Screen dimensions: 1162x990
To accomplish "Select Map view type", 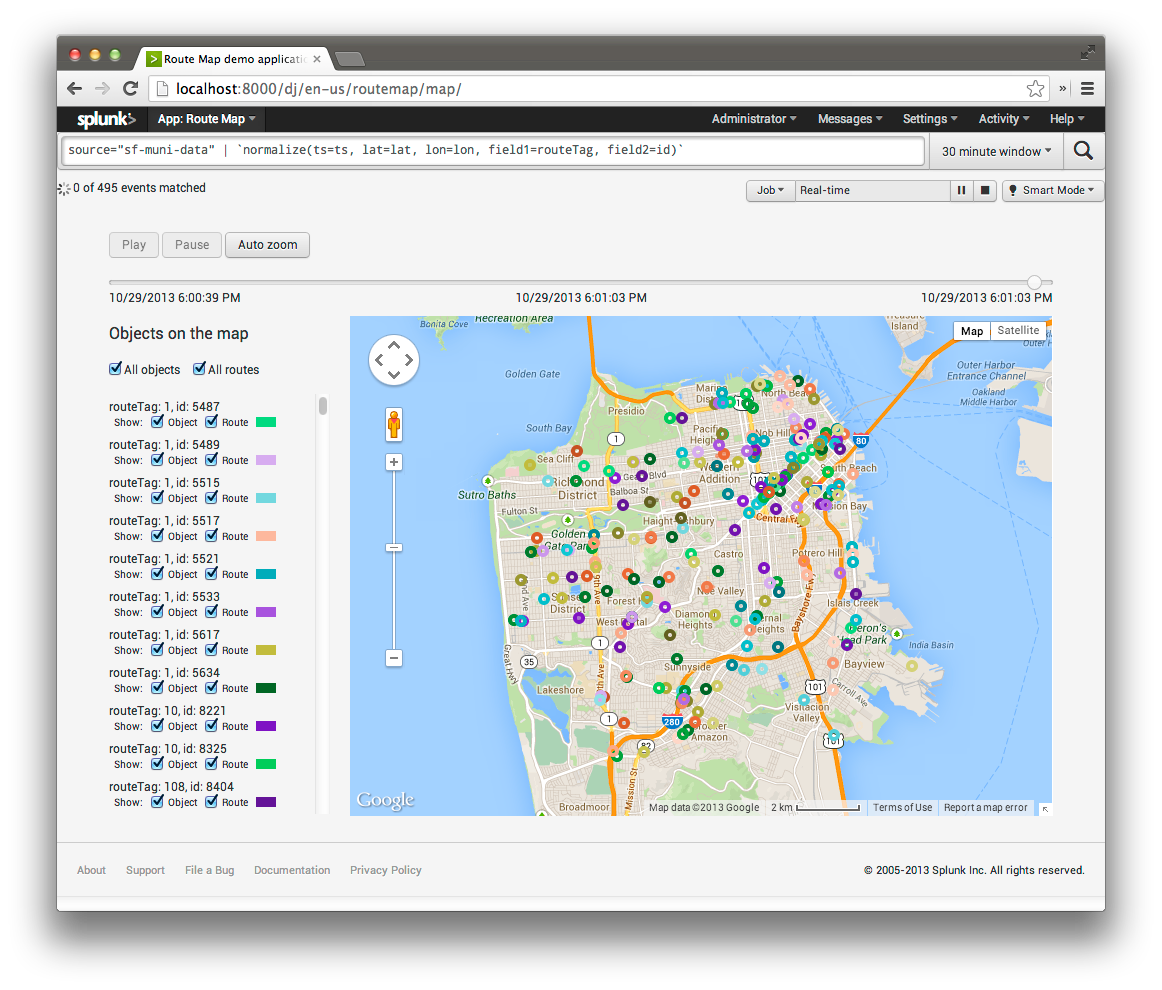I will tap(972, 331).
